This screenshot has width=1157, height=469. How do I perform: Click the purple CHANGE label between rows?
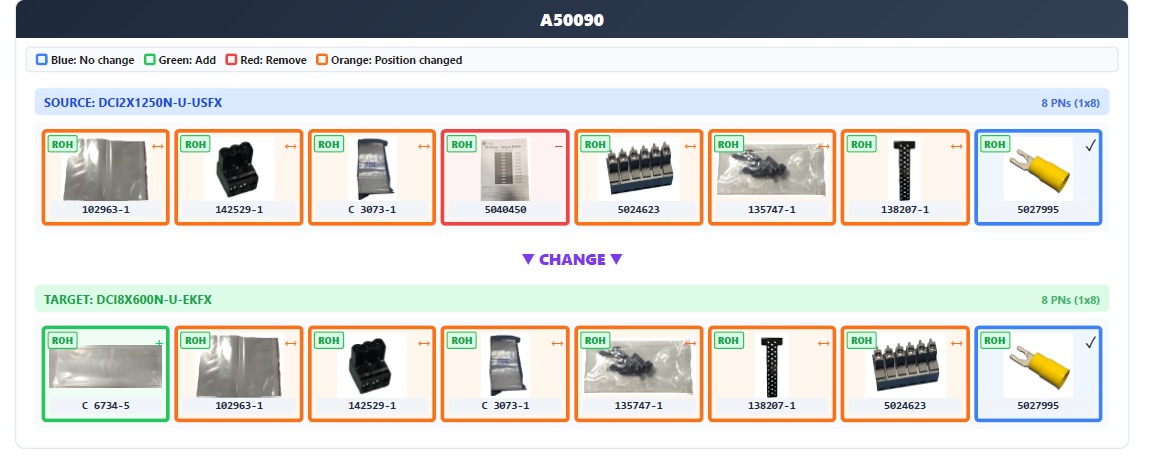572,259
